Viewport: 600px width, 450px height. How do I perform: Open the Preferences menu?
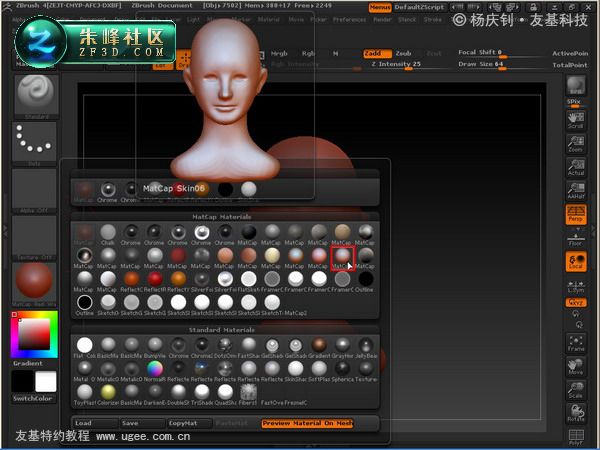click(x=349, y=20)
